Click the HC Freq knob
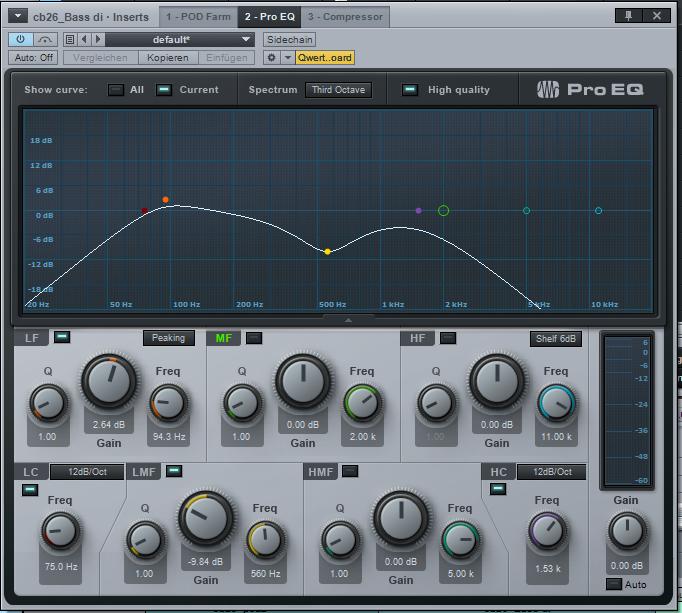This screenshot has height=613, width=682. tap(548, 531)
